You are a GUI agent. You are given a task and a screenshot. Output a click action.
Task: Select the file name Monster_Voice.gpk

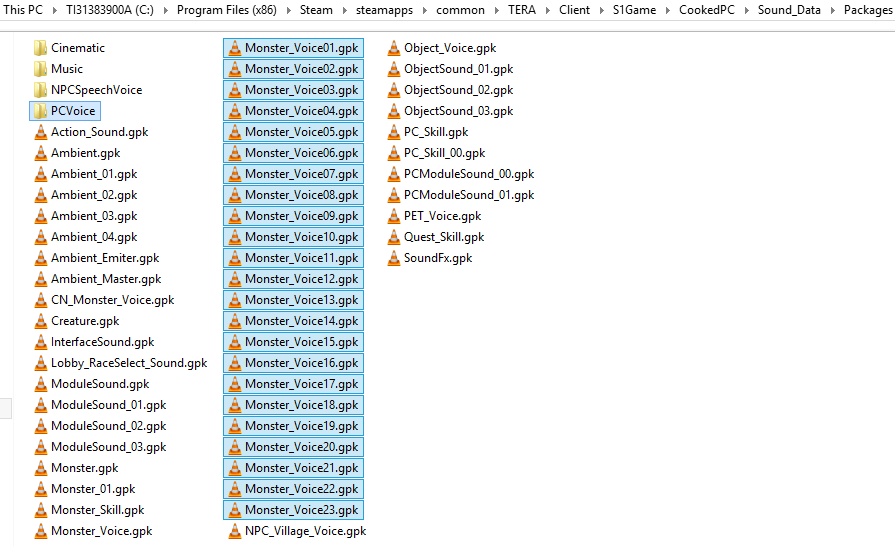pos(102,531)
